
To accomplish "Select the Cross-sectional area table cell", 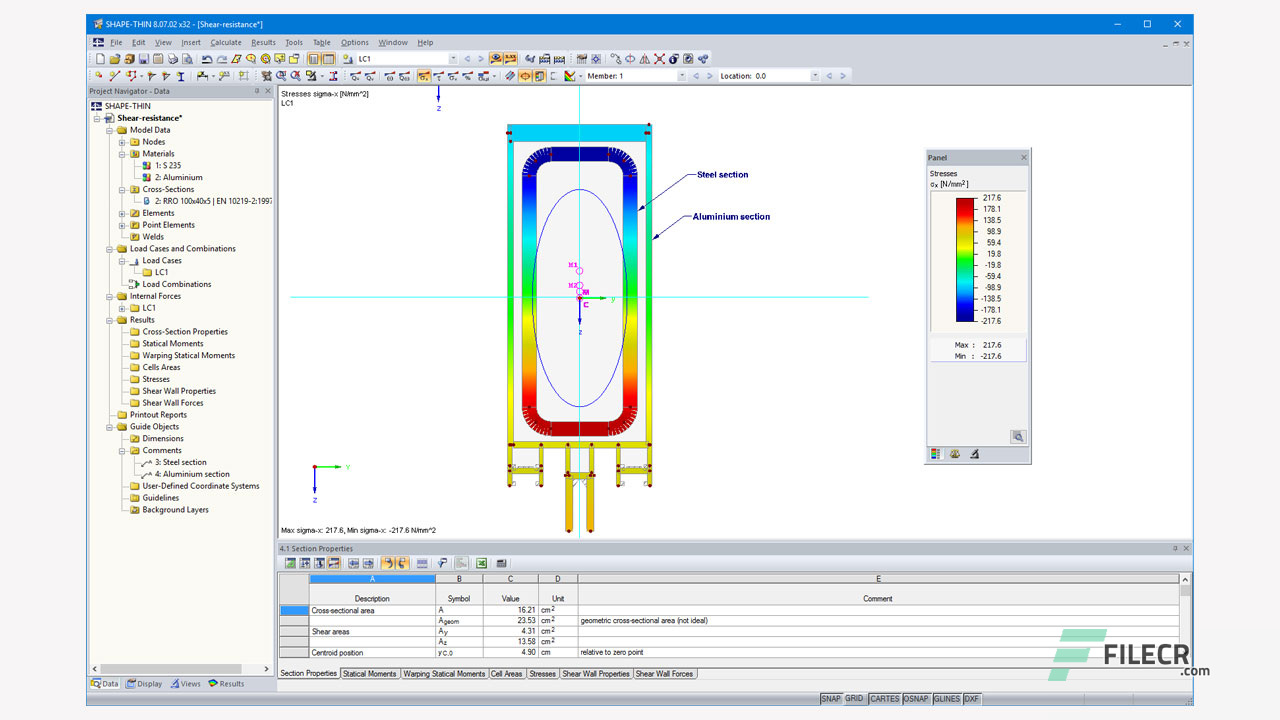I will coord(372,610).
